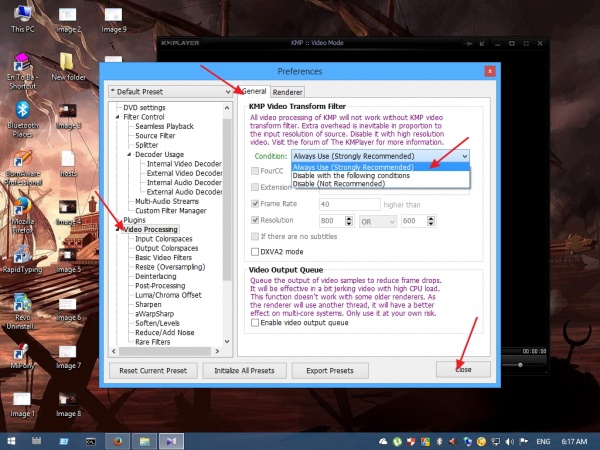
Task: Enable DXVA2 mode checkbox
Action: (254, 252)
